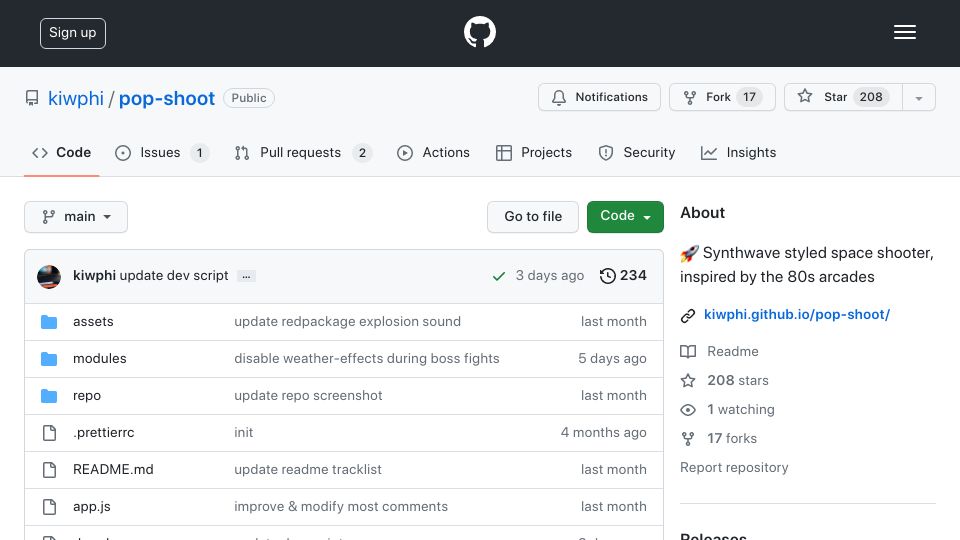
Task: Click the kiwphi avatar thumbnail
Action: coord(49,277)
